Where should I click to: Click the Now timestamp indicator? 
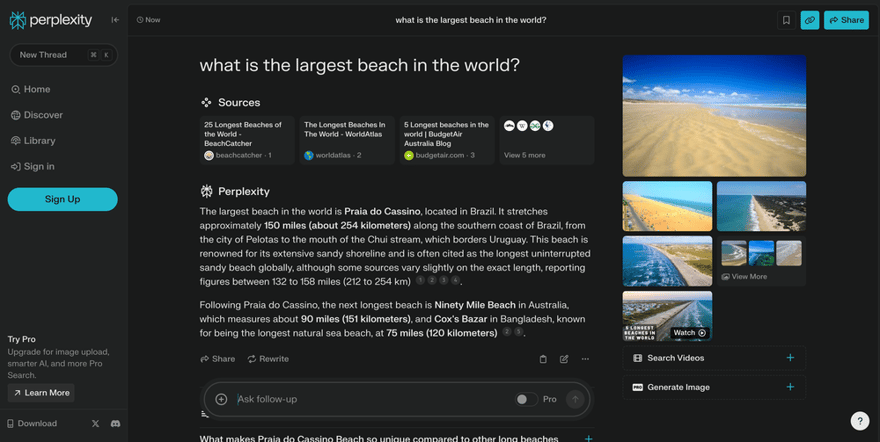coord(148,20)
